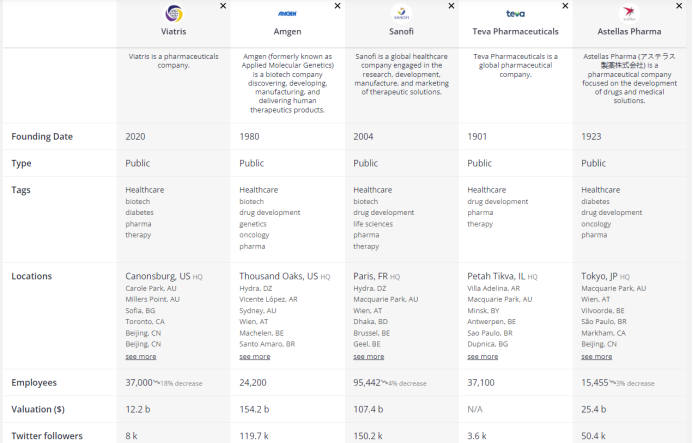Click the Sanofi logo icon
This screenshot has height=443, width=693.
click(x=401, y=14)
